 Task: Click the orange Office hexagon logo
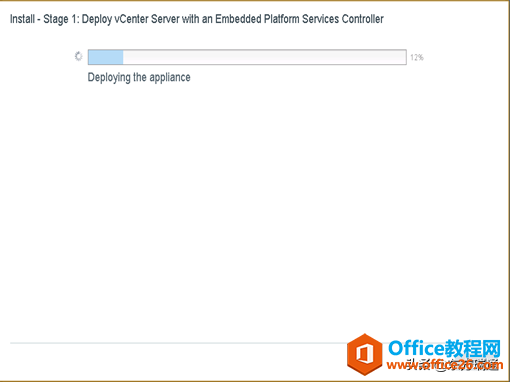point(365,354)
